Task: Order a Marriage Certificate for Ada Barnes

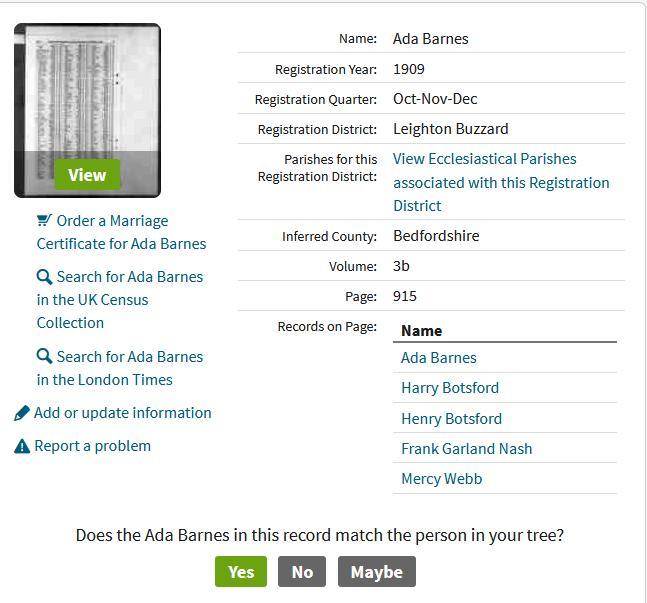Action: click(121, 232)
